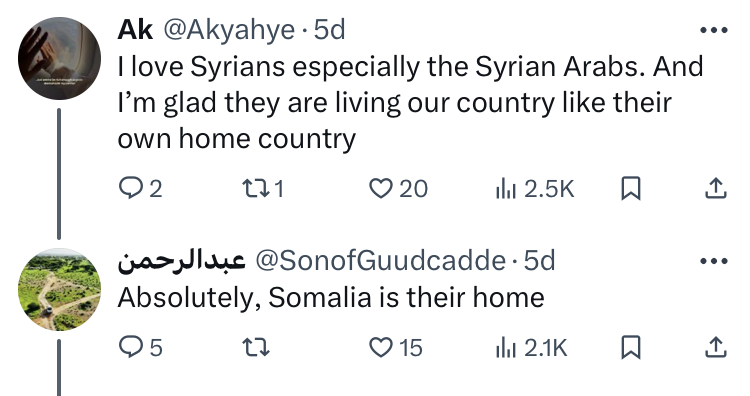This screenshot has height=396, width=750.
Task: Bookmark Ak's tweet
Action: click(x=630, y=188)
